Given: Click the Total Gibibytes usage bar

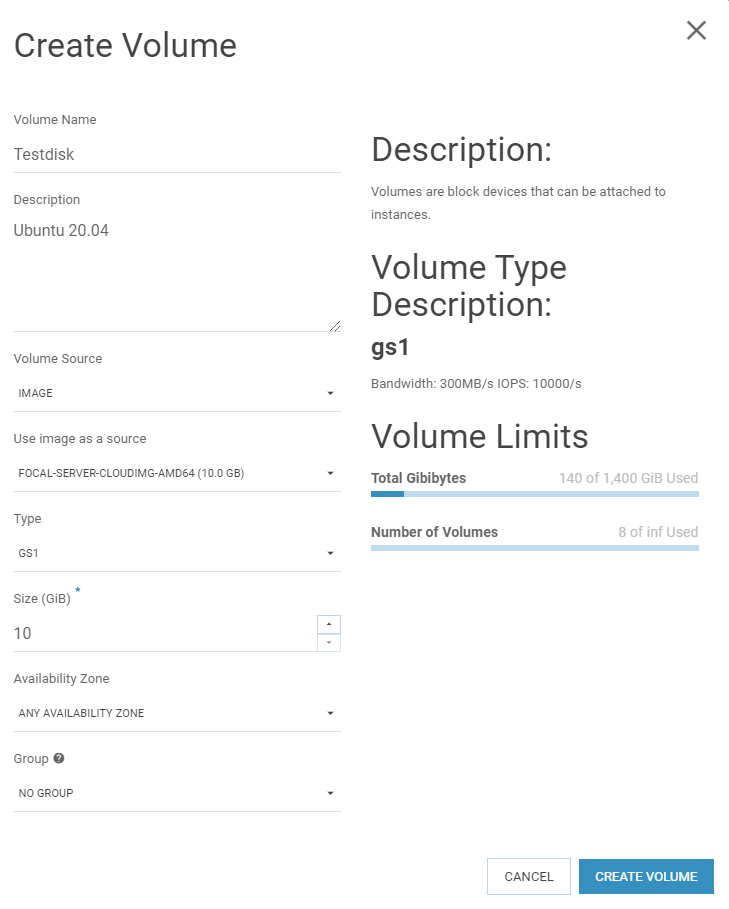Looking at the screenshot, I should [534, 494].
